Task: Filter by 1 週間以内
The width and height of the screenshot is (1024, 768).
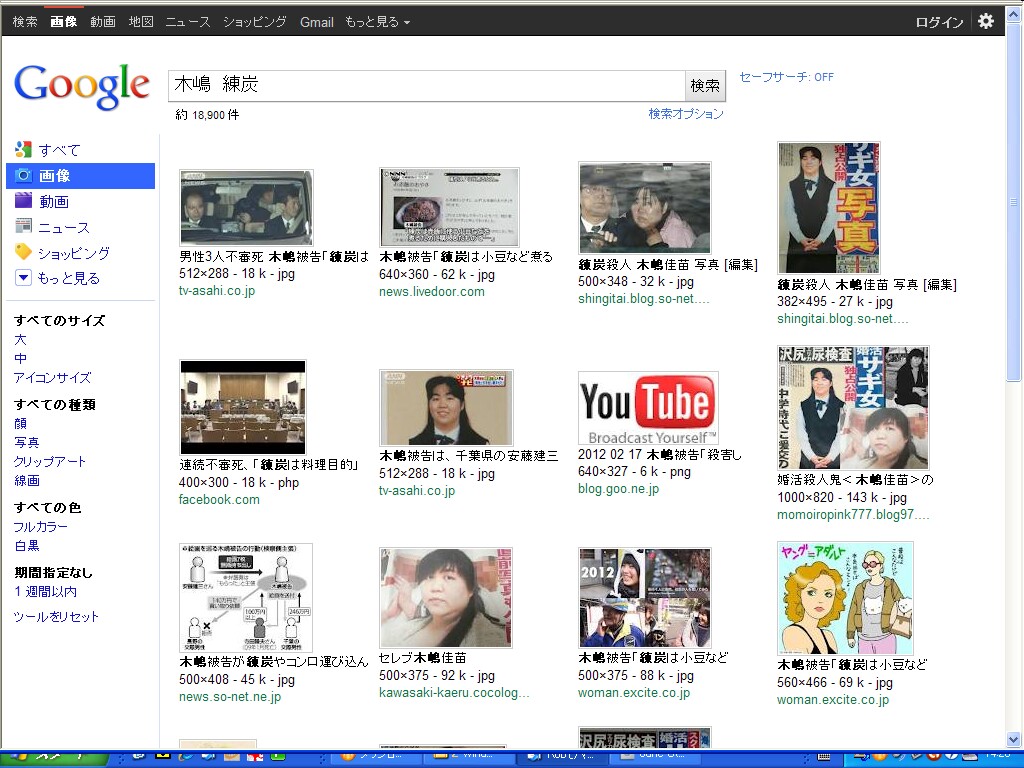Action: [x=45, y=592]
